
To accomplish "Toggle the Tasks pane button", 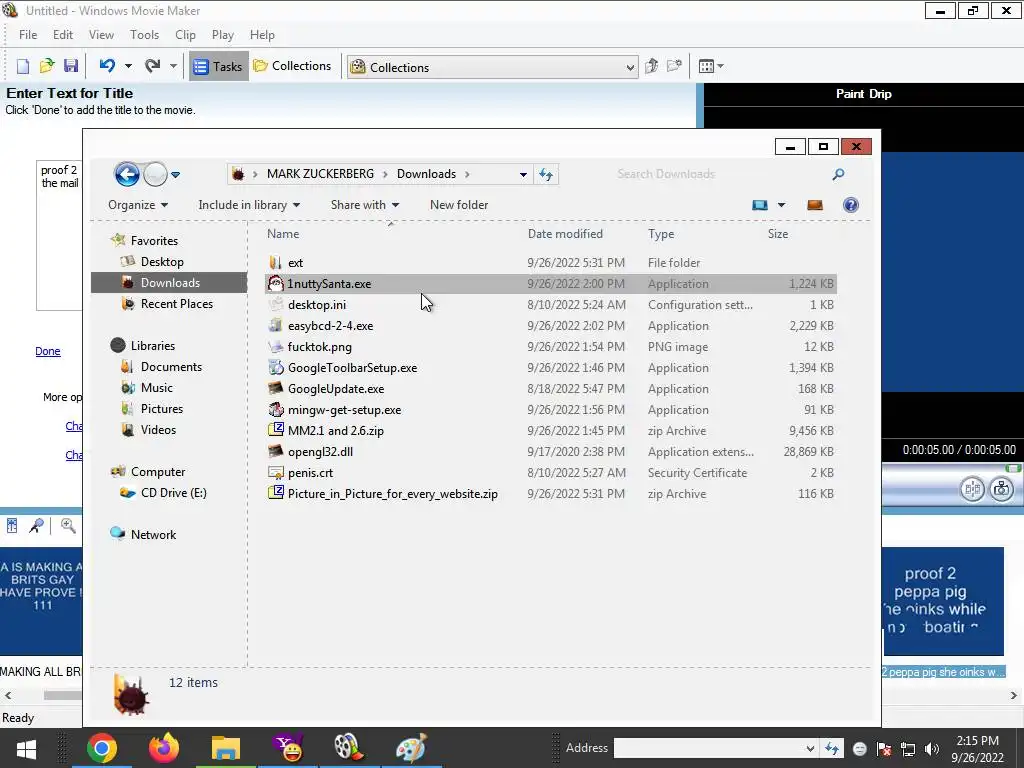I will (219, 66).
